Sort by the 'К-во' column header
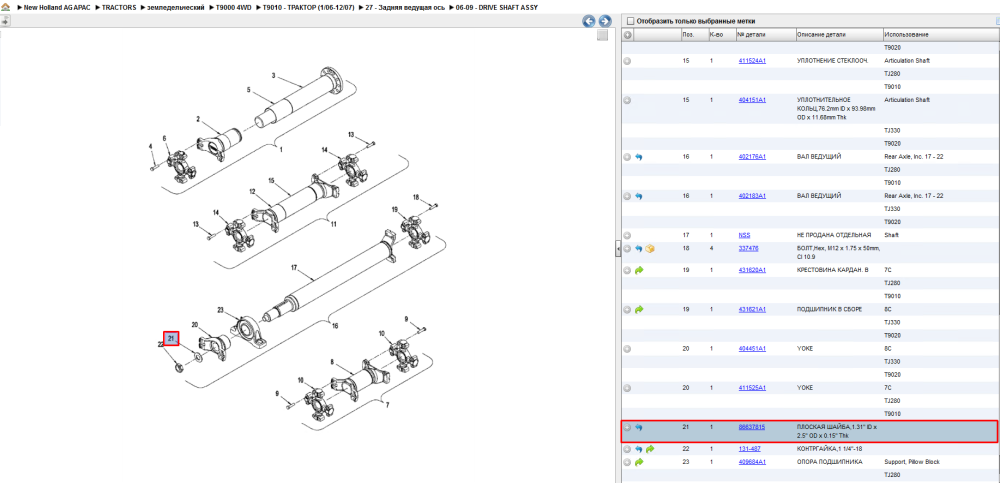This screenshot has height=483, width=1000. [x=721, y=34]
